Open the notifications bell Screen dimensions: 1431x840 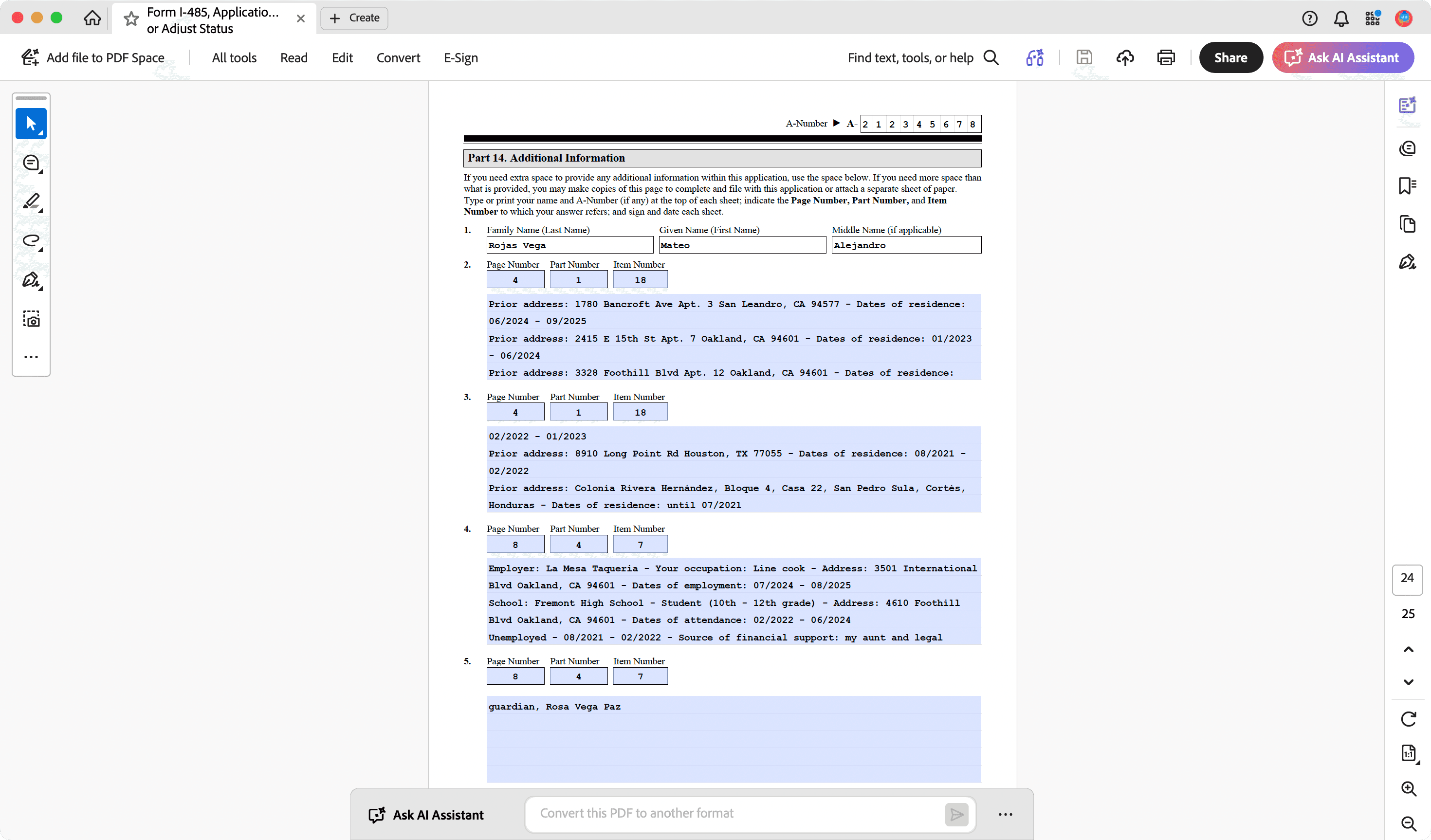point(1341,19)
